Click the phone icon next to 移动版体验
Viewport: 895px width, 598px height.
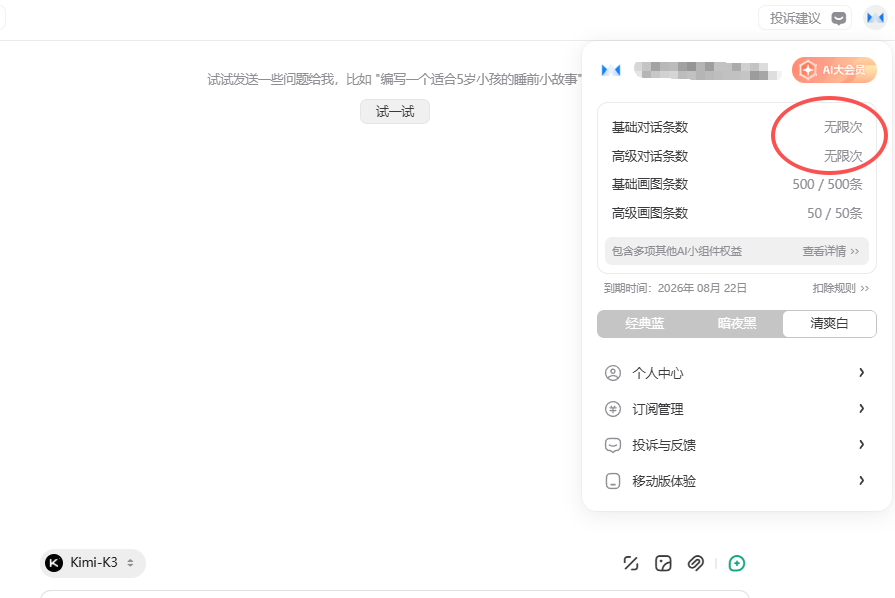click(x=612, y=481)
